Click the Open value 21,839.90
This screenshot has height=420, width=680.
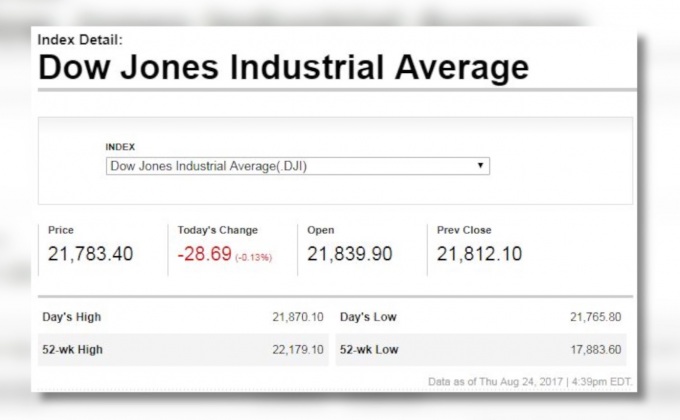click(349, 254)
